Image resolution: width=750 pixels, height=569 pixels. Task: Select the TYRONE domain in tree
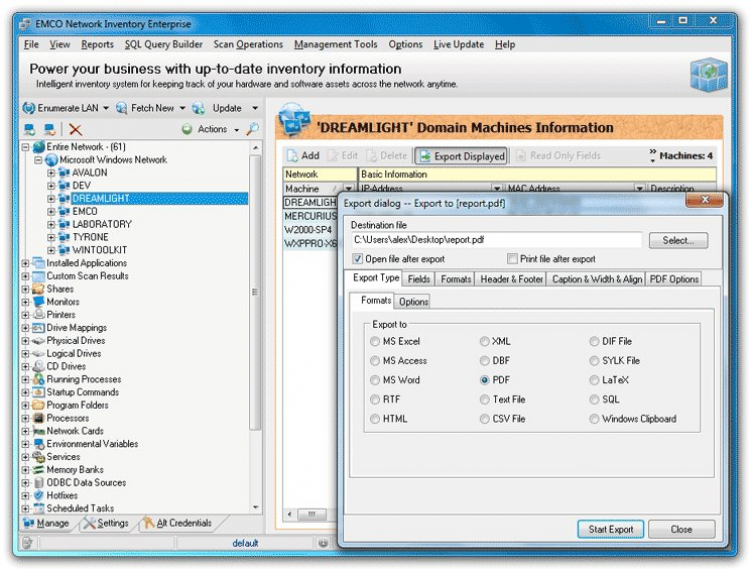90,237
